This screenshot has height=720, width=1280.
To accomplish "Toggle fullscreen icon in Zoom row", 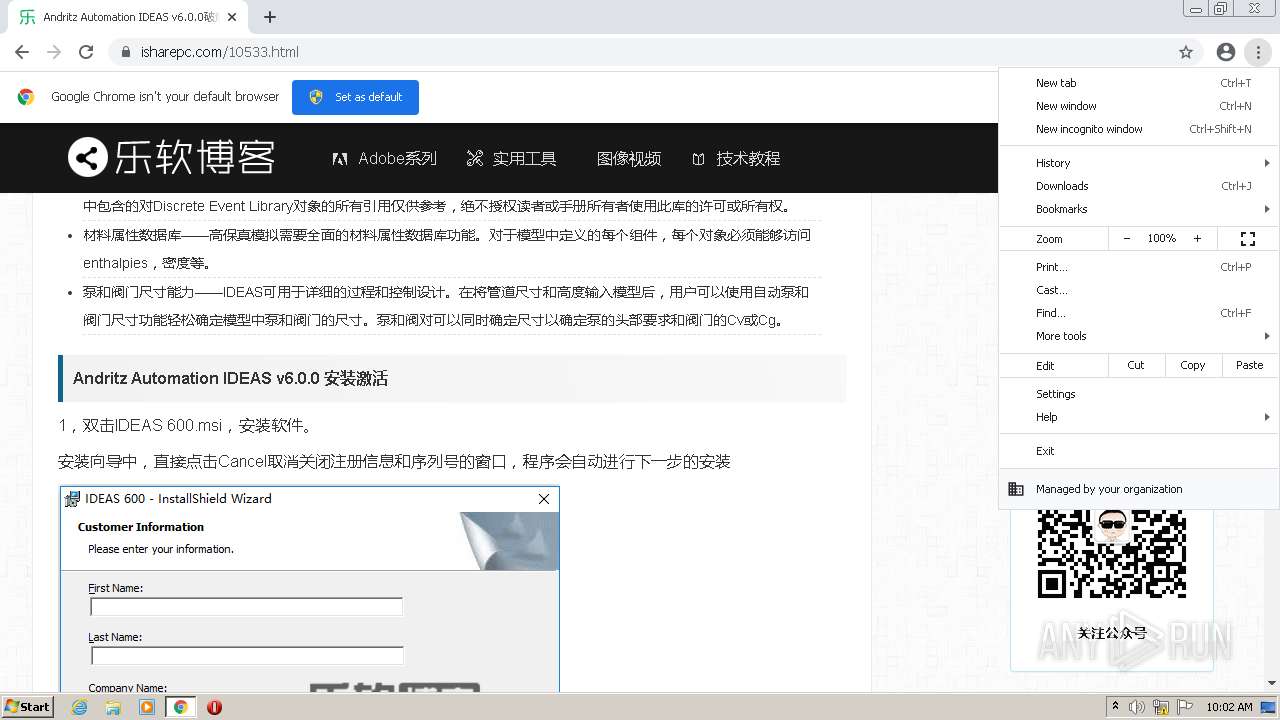I will click(1247, 239).
